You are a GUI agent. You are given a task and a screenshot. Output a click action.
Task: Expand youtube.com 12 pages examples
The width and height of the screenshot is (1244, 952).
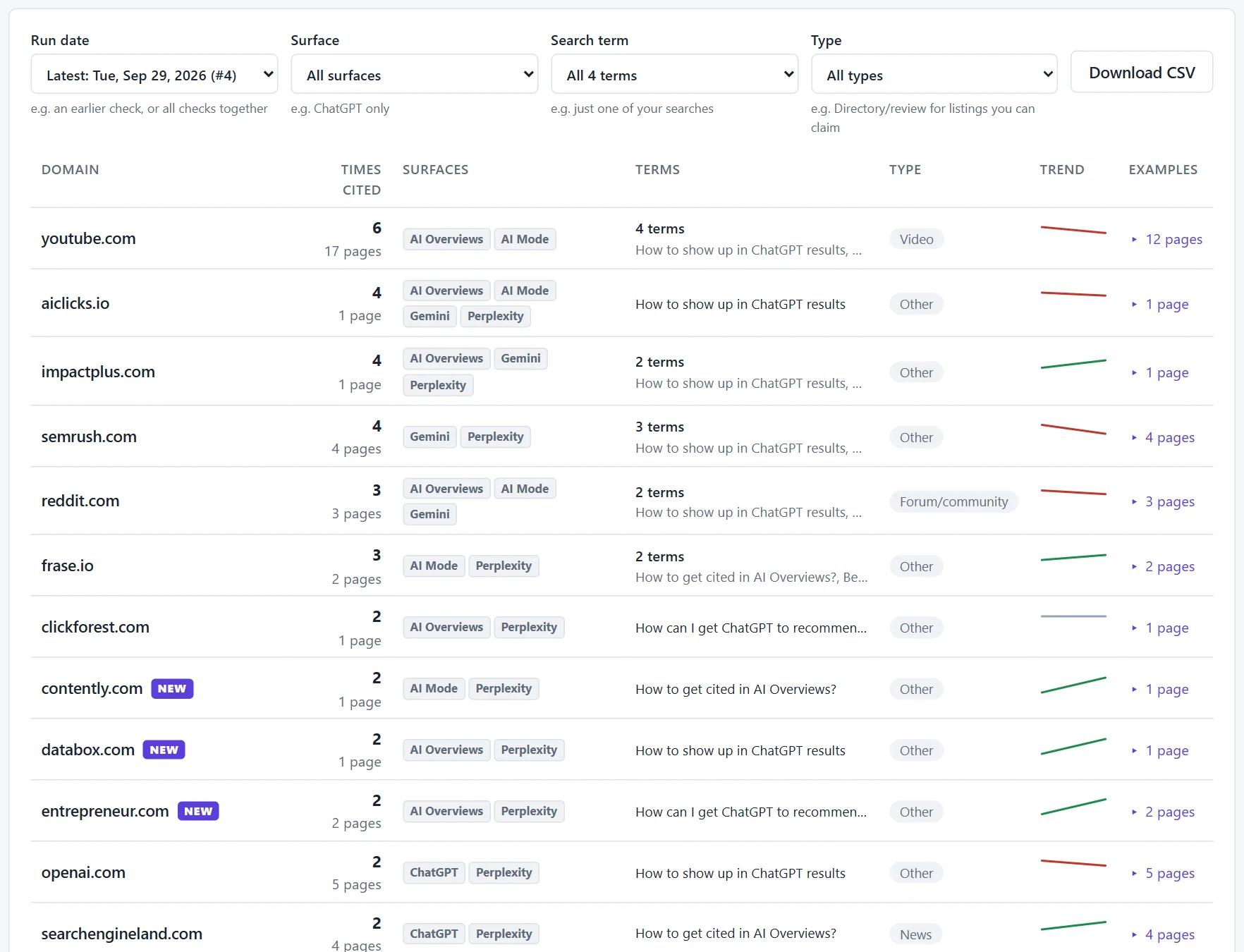coord(1166,240)
